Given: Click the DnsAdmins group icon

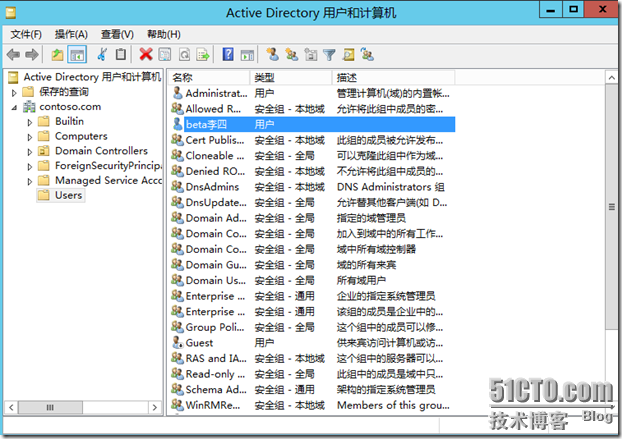Looking at the screenshot, I should point(177,186).
